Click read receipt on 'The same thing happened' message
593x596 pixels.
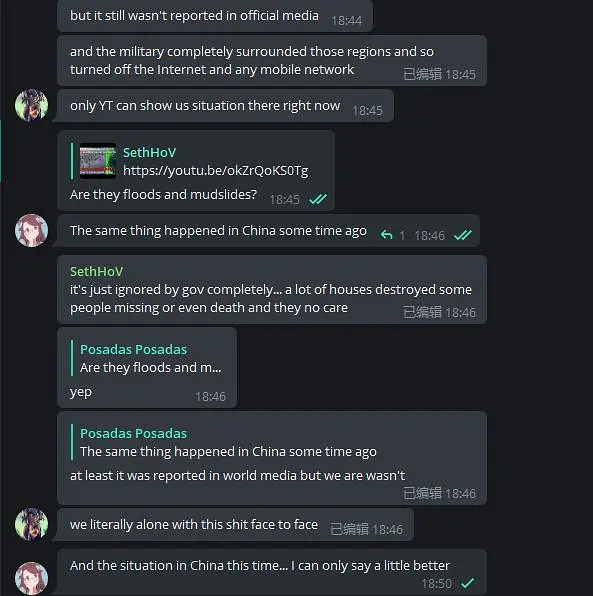click(463, 235)
